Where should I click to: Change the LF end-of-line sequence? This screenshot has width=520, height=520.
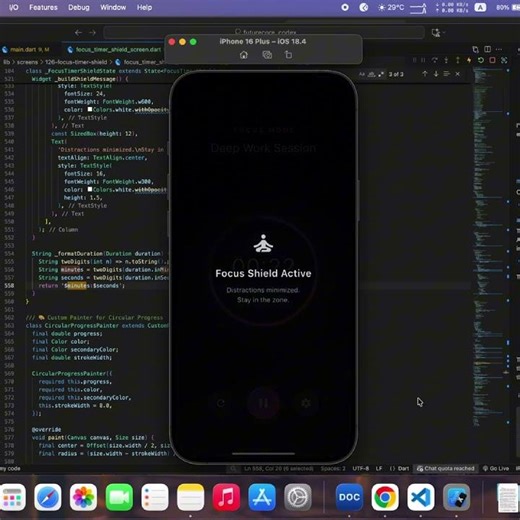[x=379, y=469]
